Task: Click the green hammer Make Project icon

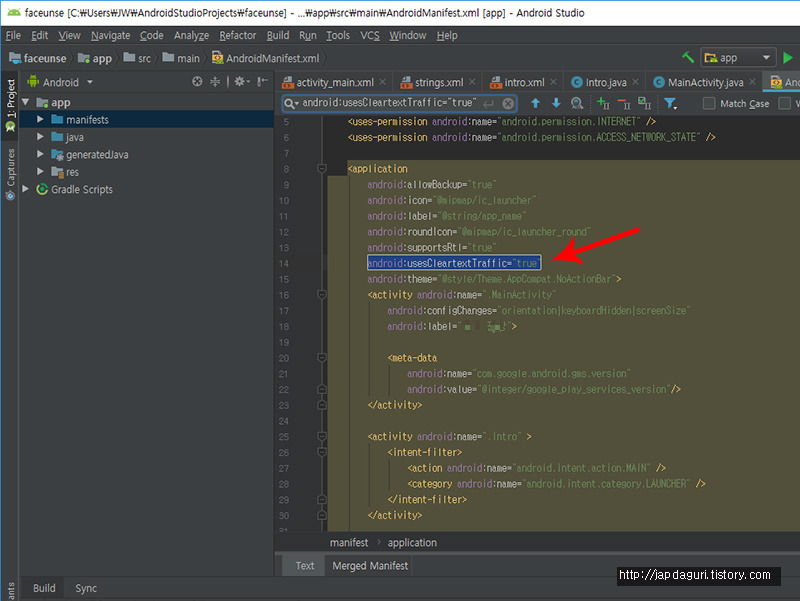Action: coord(688,58)
